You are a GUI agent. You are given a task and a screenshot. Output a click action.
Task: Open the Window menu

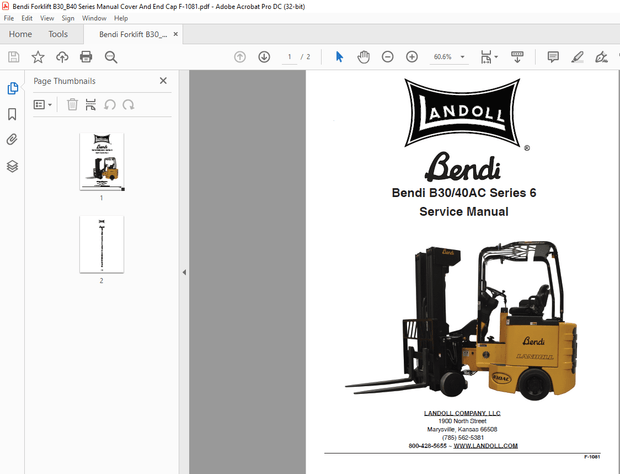pyautogui.click(x=94, y=18)
